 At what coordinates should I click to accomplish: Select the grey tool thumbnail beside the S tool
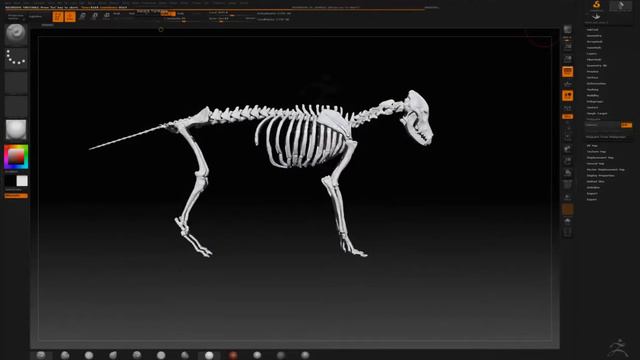click(x=620, y=6)
